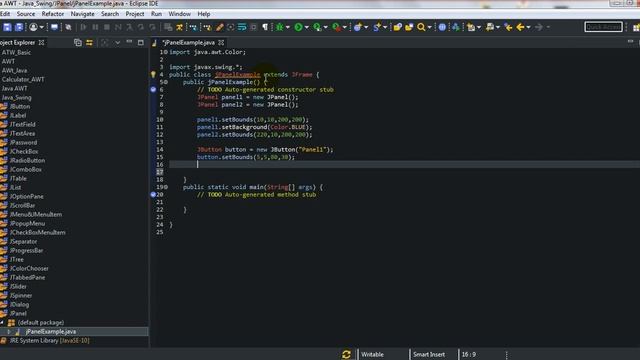Open the Window menu

coord(180,14)
